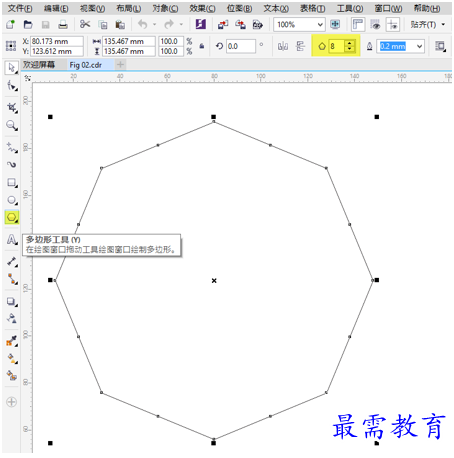Select the Artistic Media tool
This screenshot has height=458, width=454.
12,165
